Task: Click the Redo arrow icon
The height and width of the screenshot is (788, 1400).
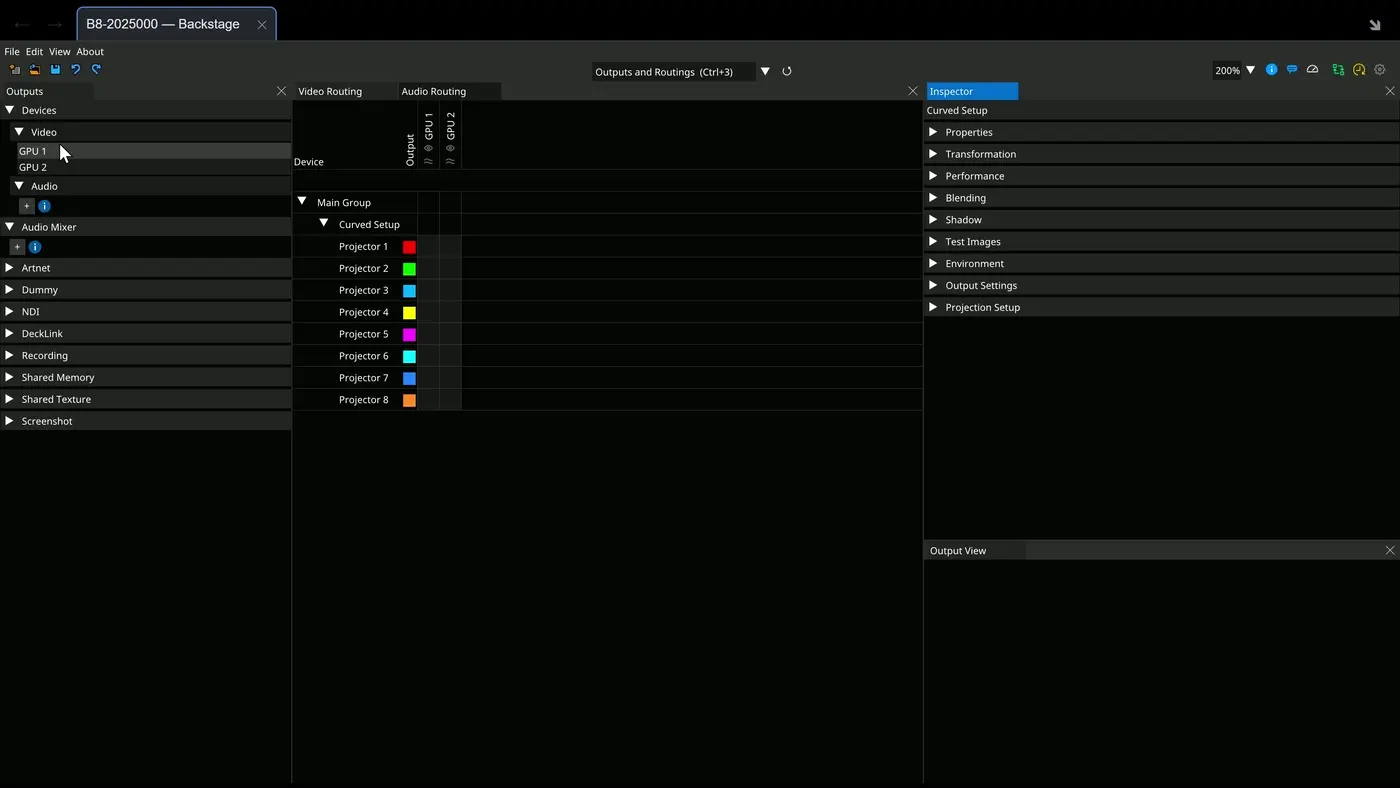Action: point(96,70)
